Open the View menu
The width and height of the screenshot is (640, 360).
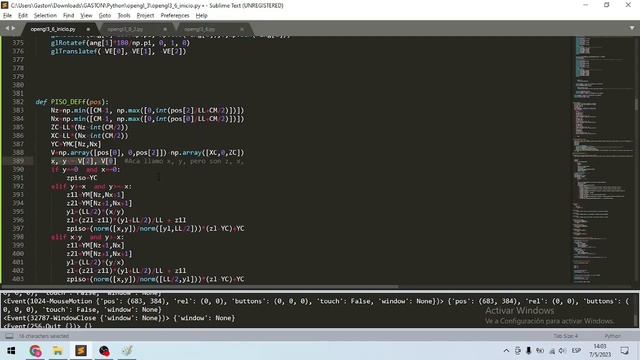(86, 16)
